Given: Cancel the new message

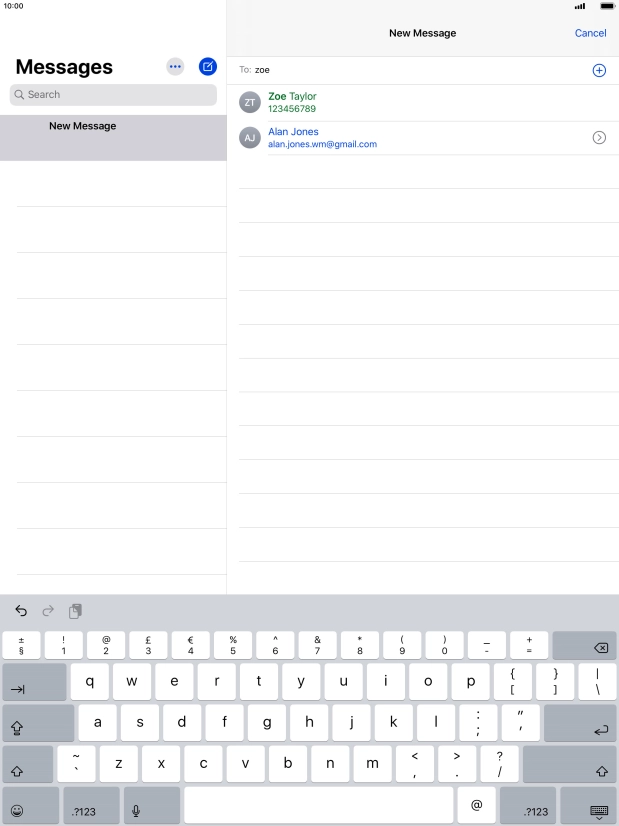Looking at the screenshot, I should [590, 33].
